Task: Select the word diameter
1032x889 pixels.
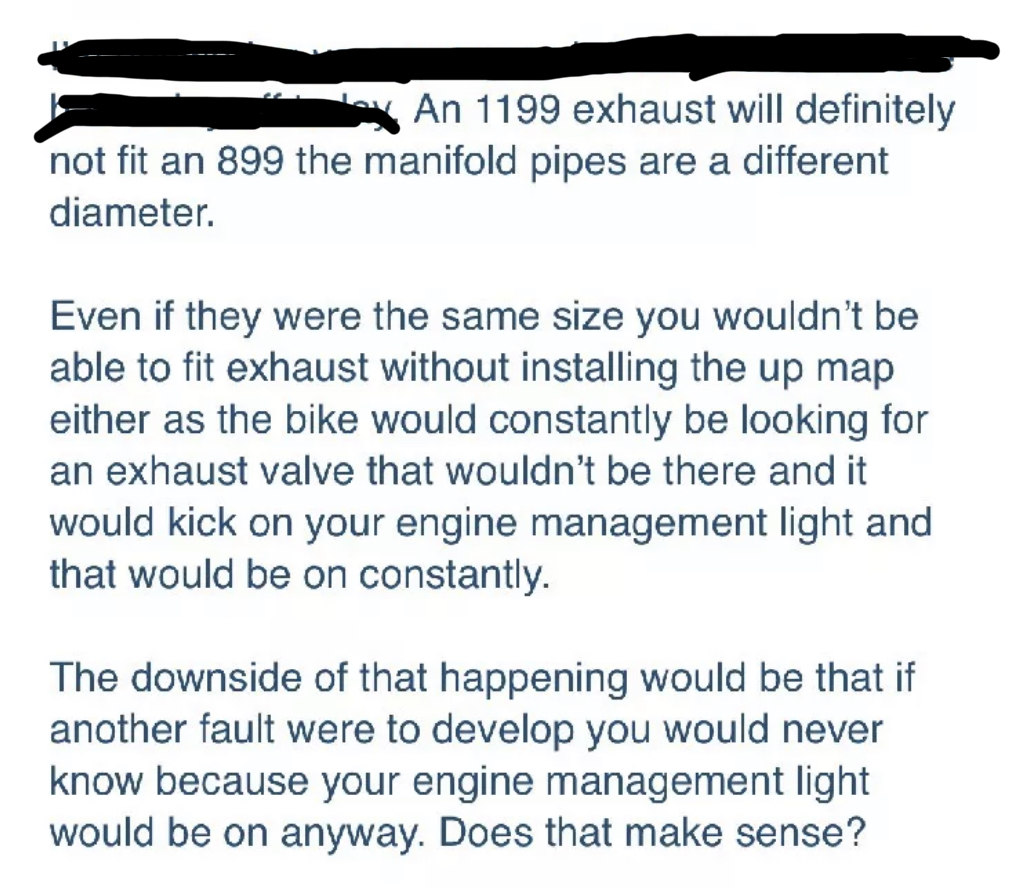Action: pyautogui.click(x=132, y=213)
